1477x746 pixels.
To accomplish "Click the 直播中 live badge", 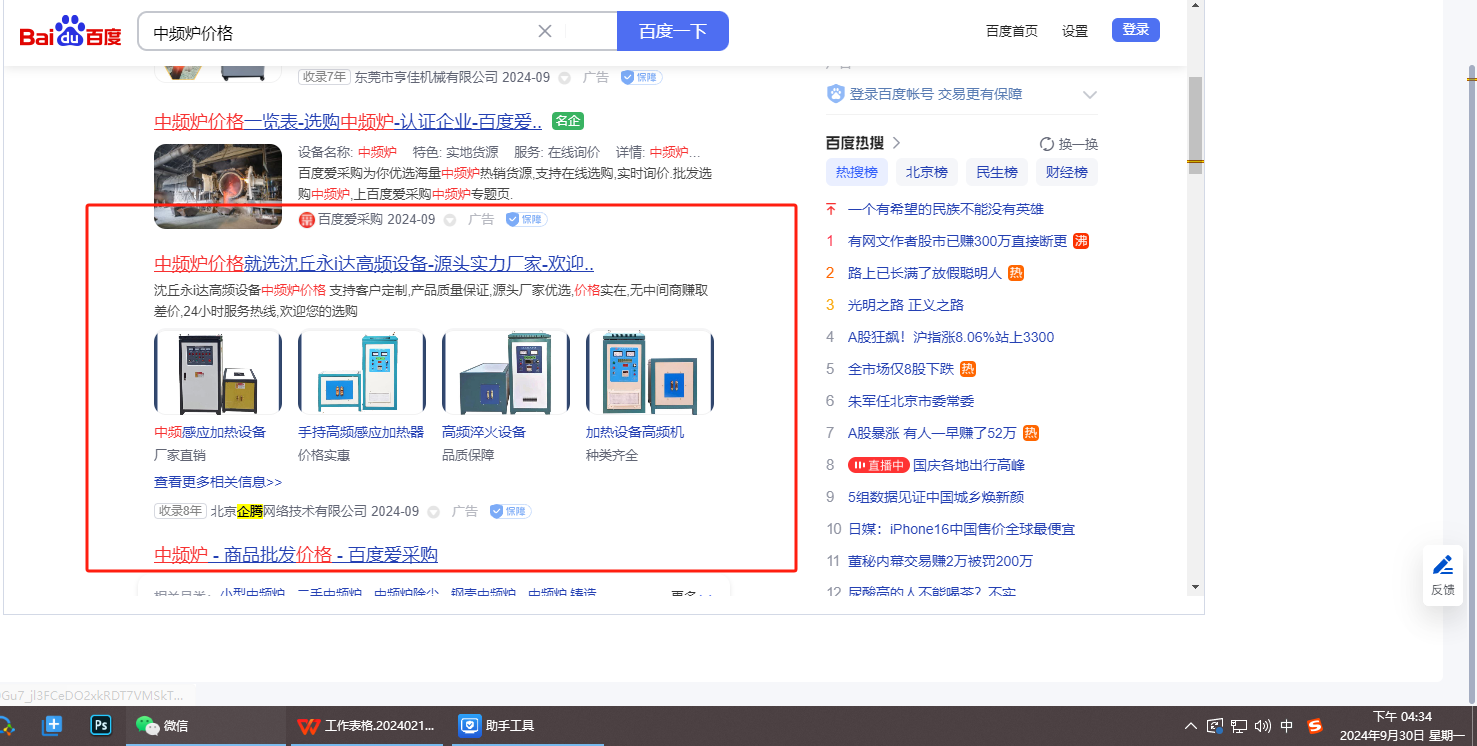I will click(878, 465).
